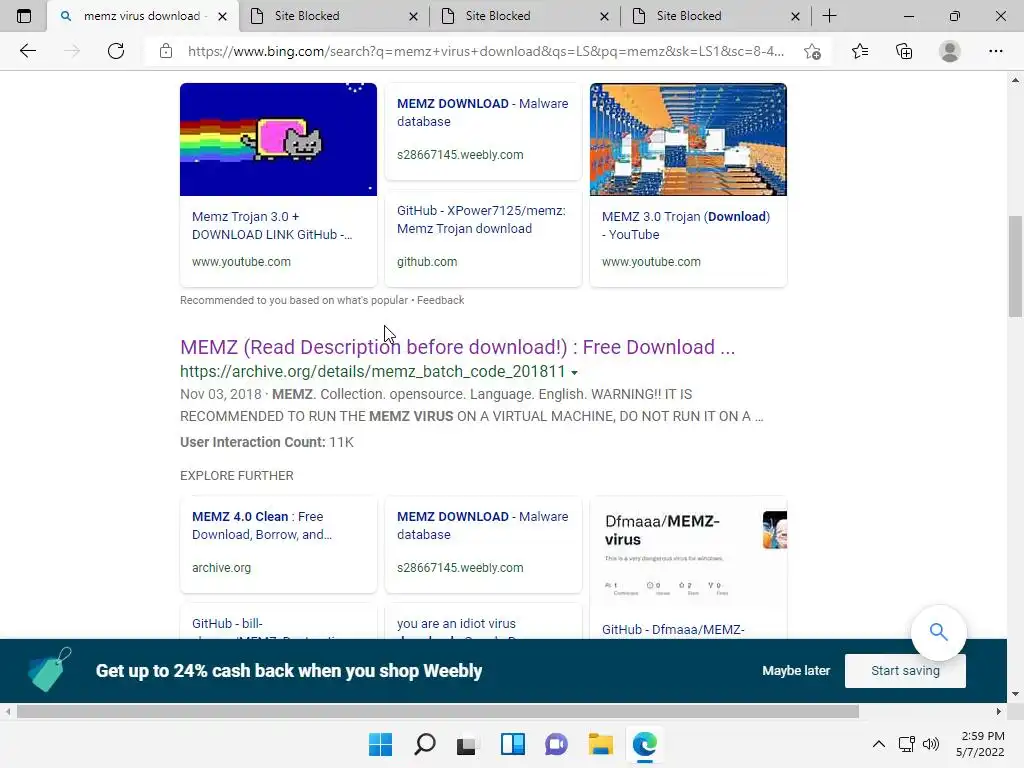Image resolution: width=1024 pixels, height=768 pixels.
Task: Open the Favorites list icon
Action: 859,51
